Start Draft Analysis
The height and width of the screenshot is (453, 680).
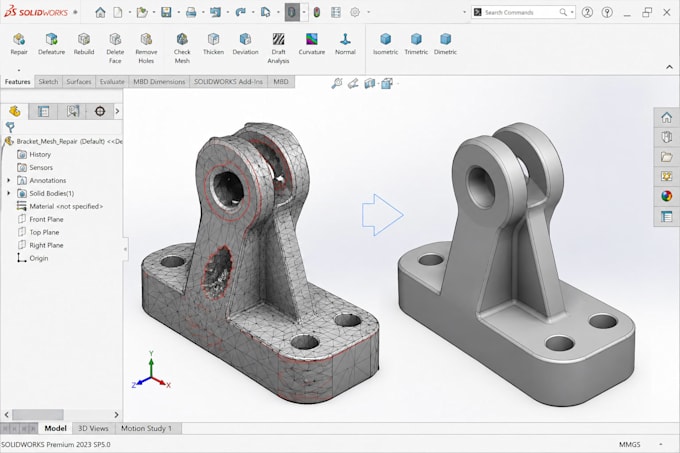tap(278, 39)
